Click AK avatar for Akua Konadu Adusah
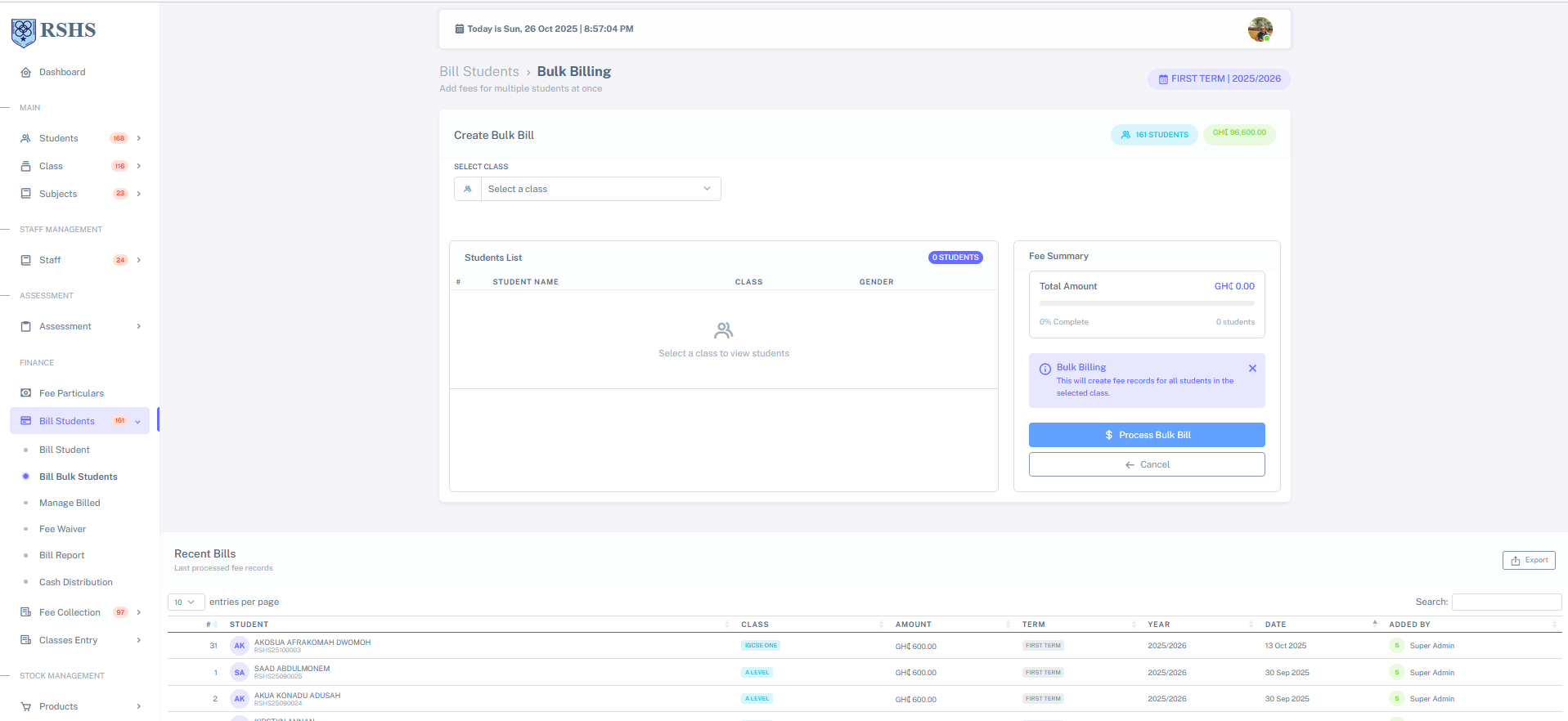 point(239,699)
